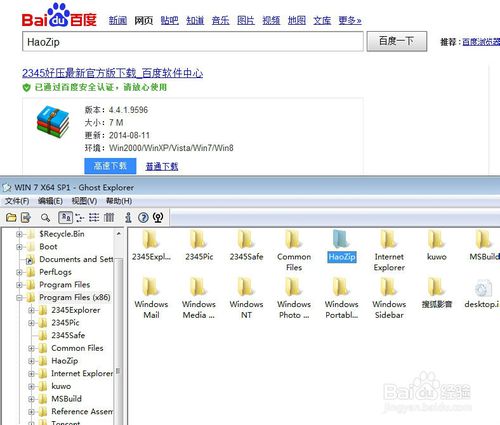
Task: Select the 搜狐影音 folder icon
Action: [436, 287]
